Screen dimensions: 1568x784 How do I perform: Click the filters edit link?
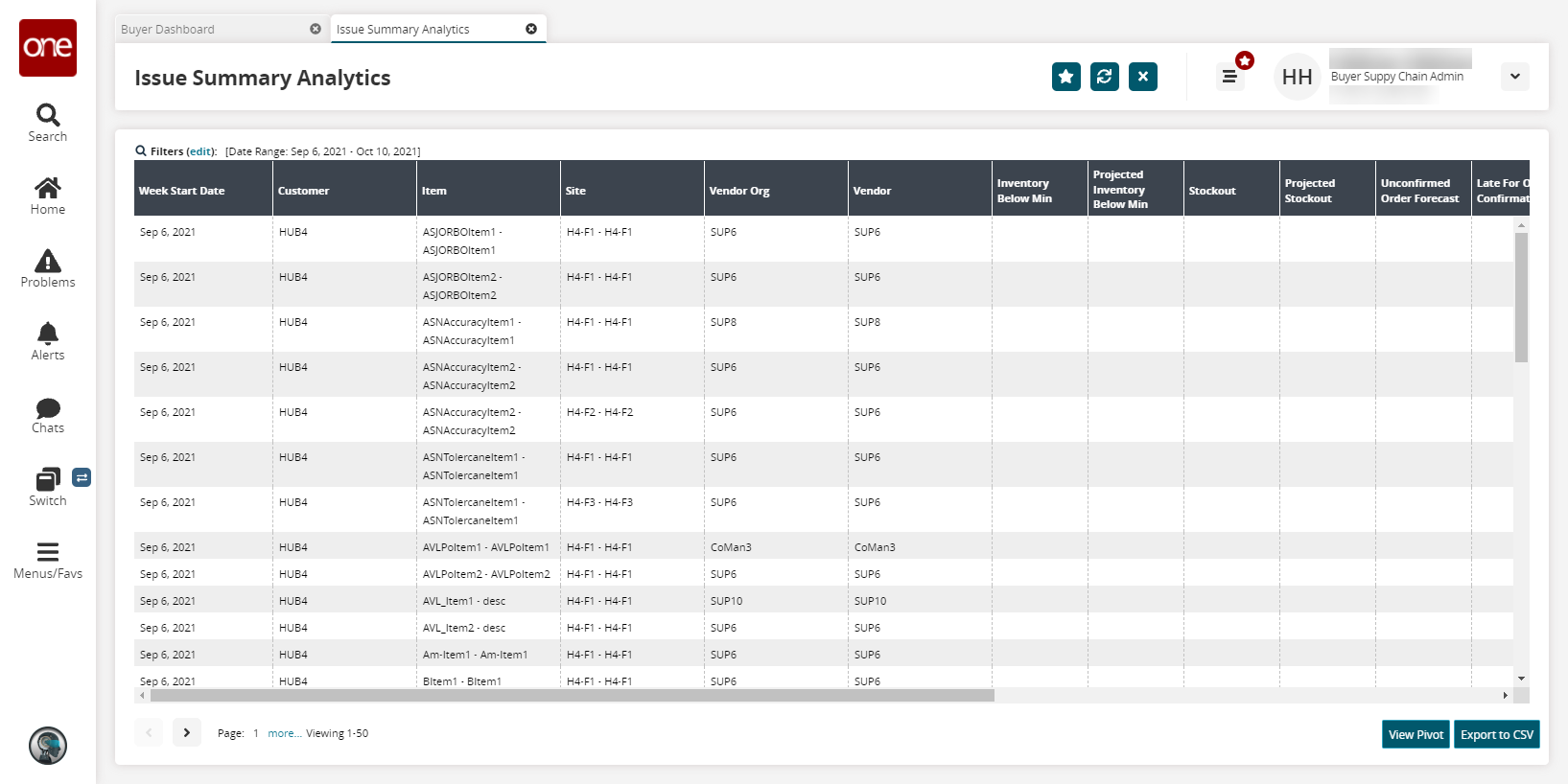[200, 151]
